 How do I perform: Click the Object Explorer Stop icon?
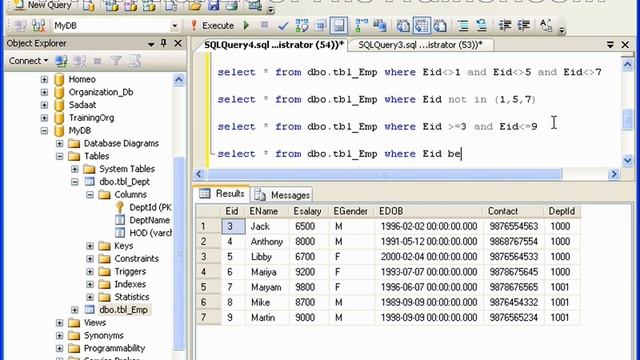point(98,61)
